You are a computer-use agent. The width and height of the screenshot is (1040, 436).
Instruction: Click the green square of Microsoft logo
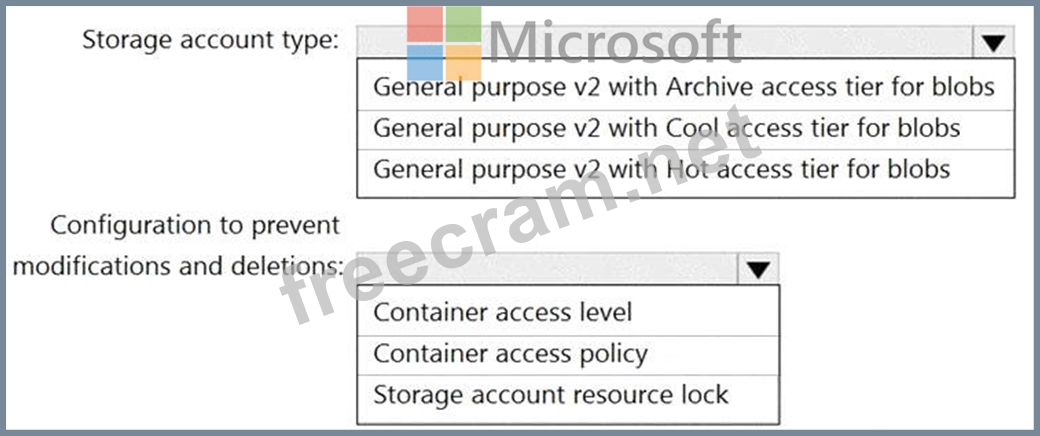click(464, 24)
